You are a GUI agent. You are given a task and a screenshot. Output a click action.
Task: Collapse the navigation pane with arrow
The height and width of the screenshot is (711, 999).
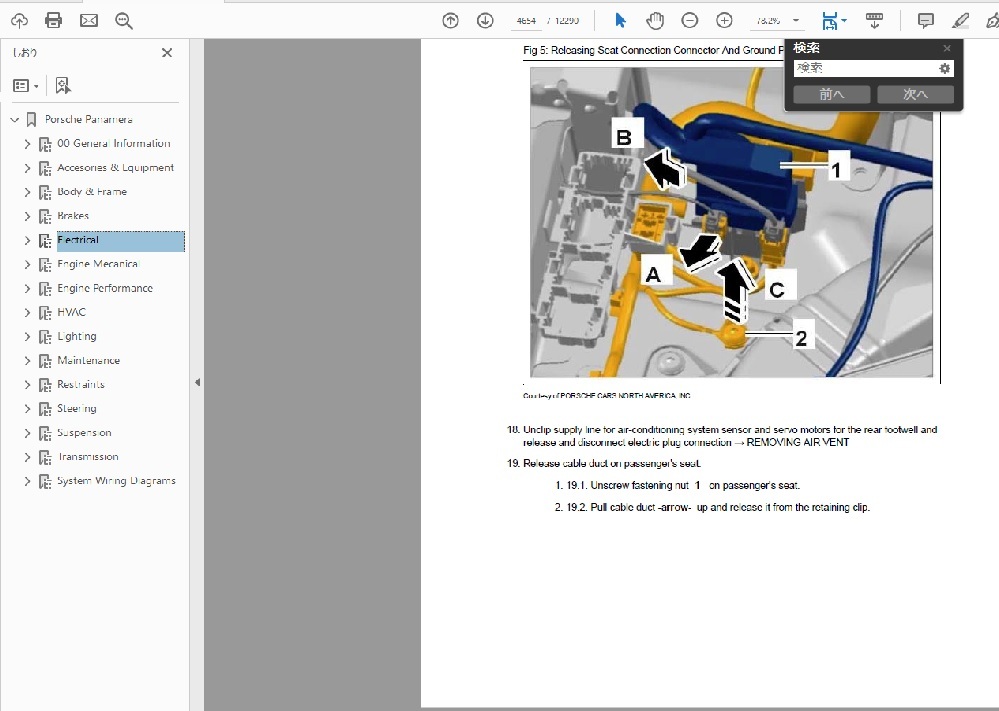coord(197,382)
